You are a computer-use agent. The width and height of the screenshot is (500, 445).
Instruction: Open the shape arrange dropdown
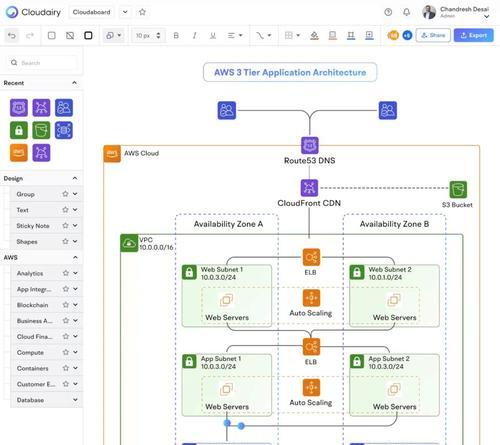coord(113,35)
